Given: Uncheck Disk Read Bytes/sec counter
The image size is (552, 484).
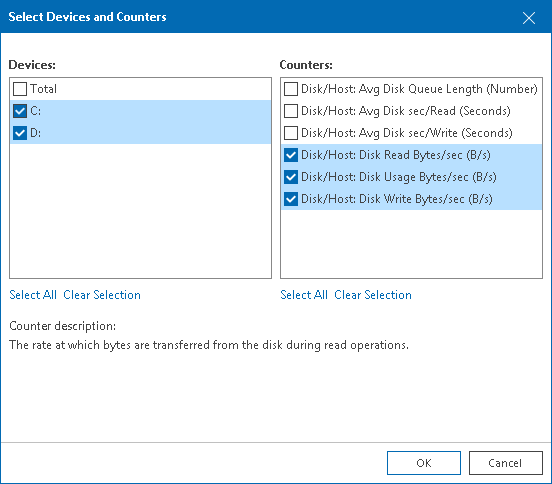Looking at the screenshot, I should (x=291, y=155).
